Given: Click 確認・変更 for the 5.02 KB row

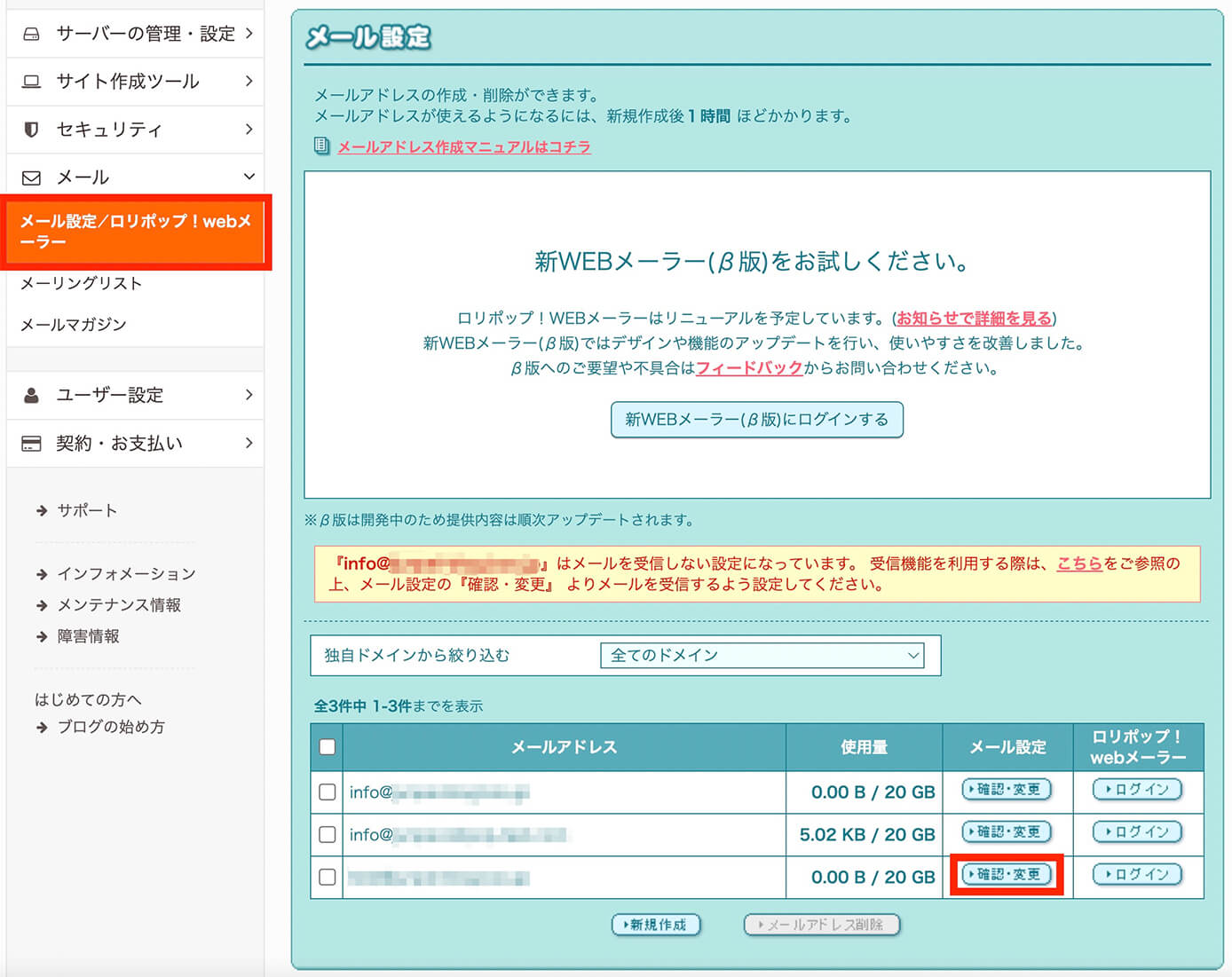Looking at the screenshot, I should [1007, 831].
